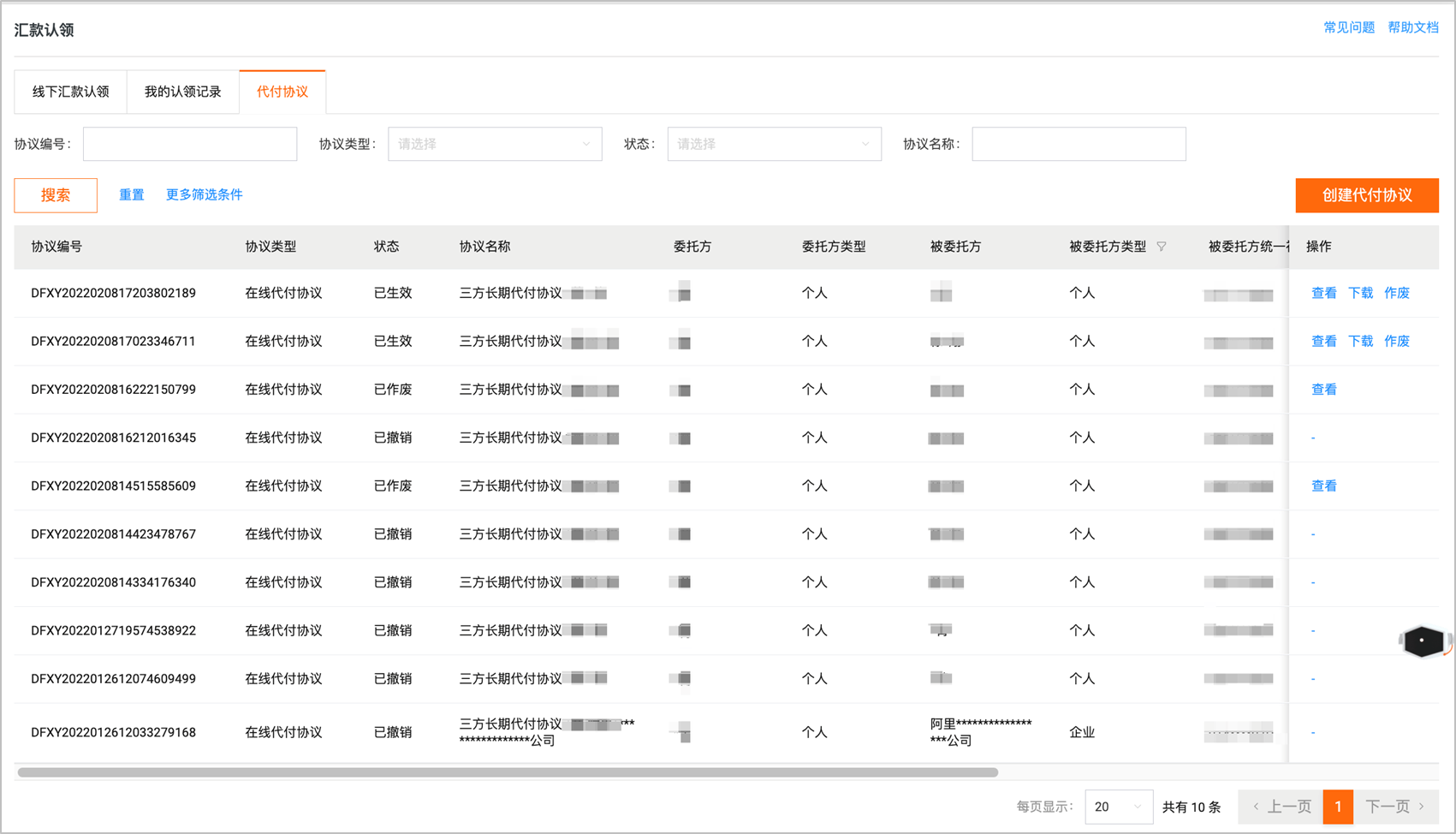Click the horizontal table scrollbar
The height and width of the screenshot is (834, 1456).
point(508,772)
